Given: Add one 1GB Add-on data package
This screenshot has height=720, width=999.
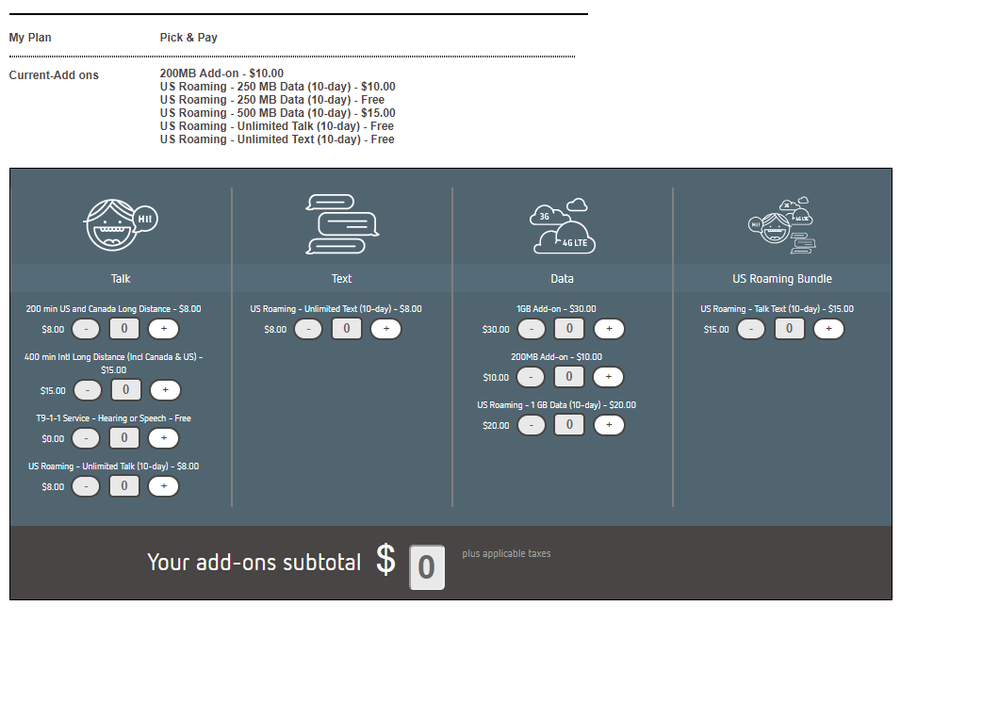Looking at the screenshot, I should (x=608, y=329).
